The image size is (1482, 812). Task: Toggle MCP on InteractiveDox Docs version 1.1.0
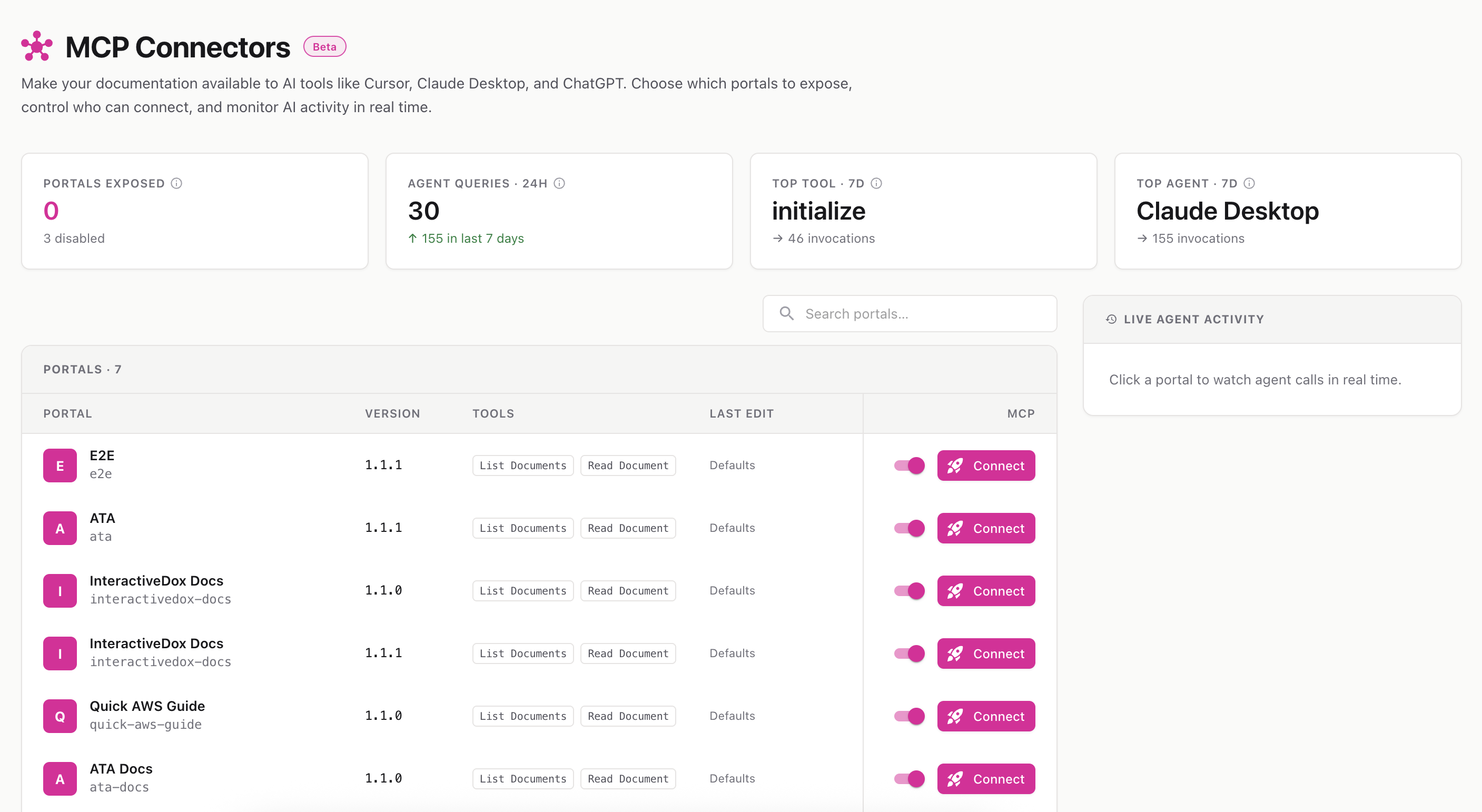tap(909, 591)
